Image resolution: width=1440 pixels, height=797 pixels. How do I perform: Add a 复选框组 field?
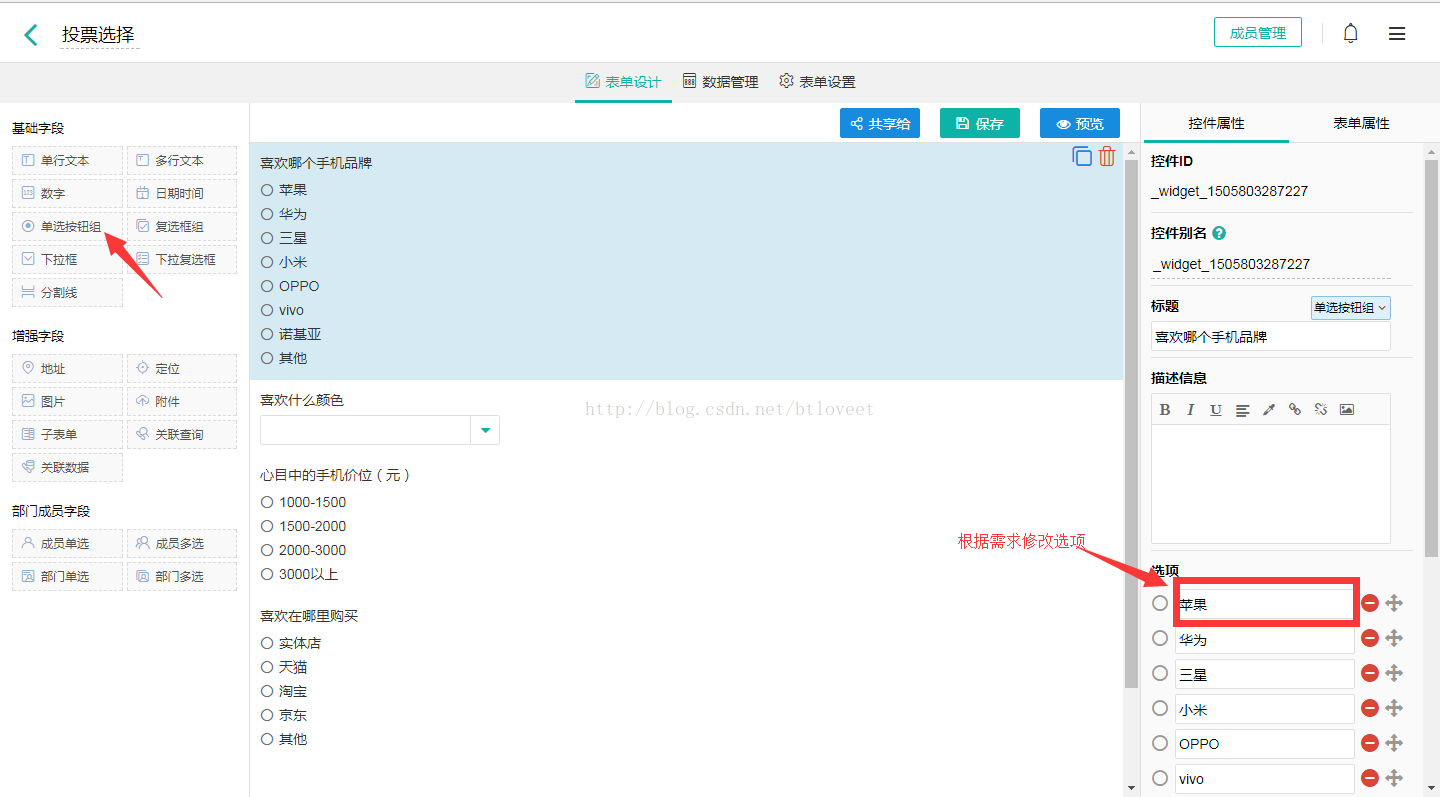182,226
